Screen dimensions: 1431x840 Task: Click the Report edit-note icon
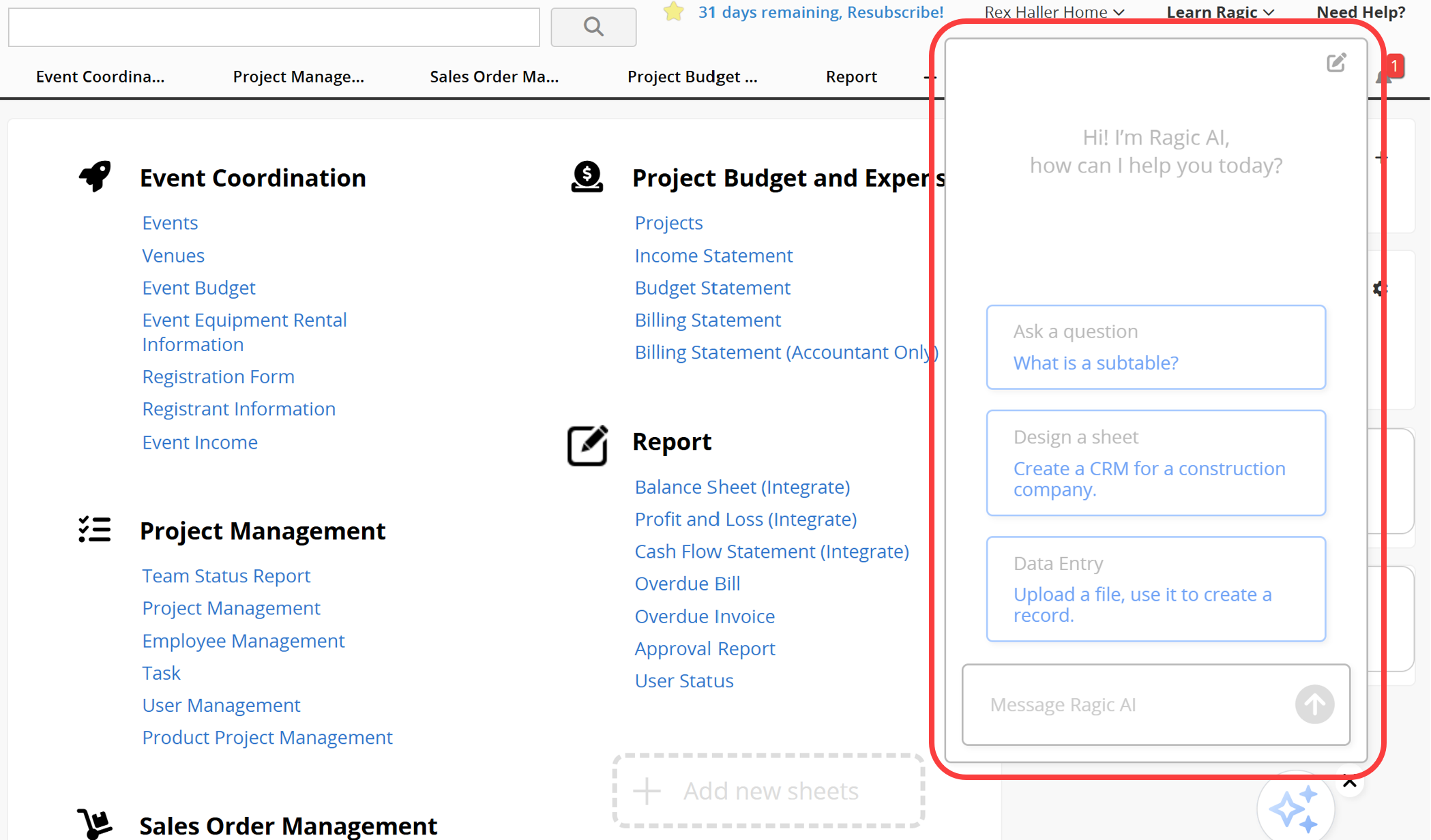click(x=587, y=445)
